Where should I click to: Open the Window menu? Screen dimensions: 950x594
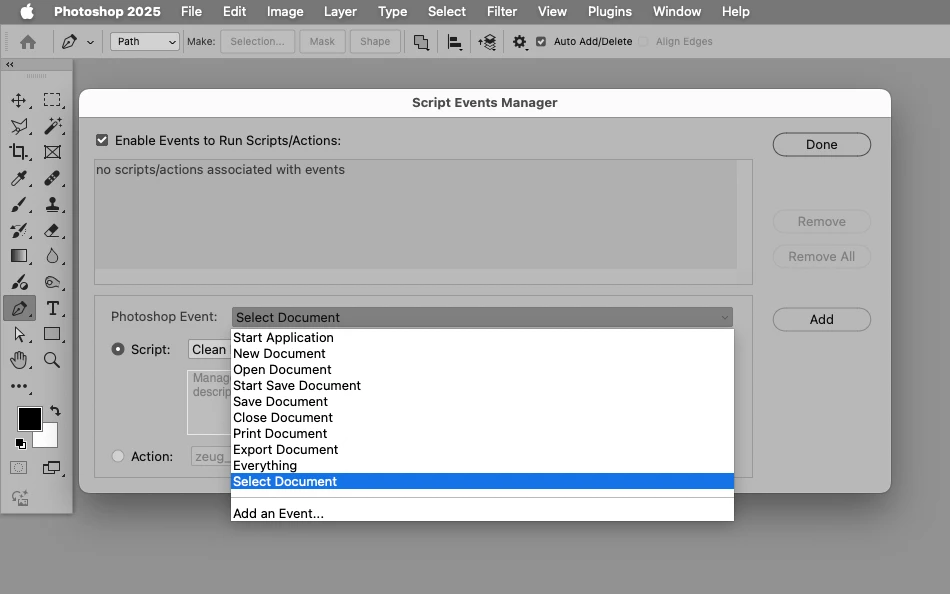pyautogui.click(x=677, y=12)
